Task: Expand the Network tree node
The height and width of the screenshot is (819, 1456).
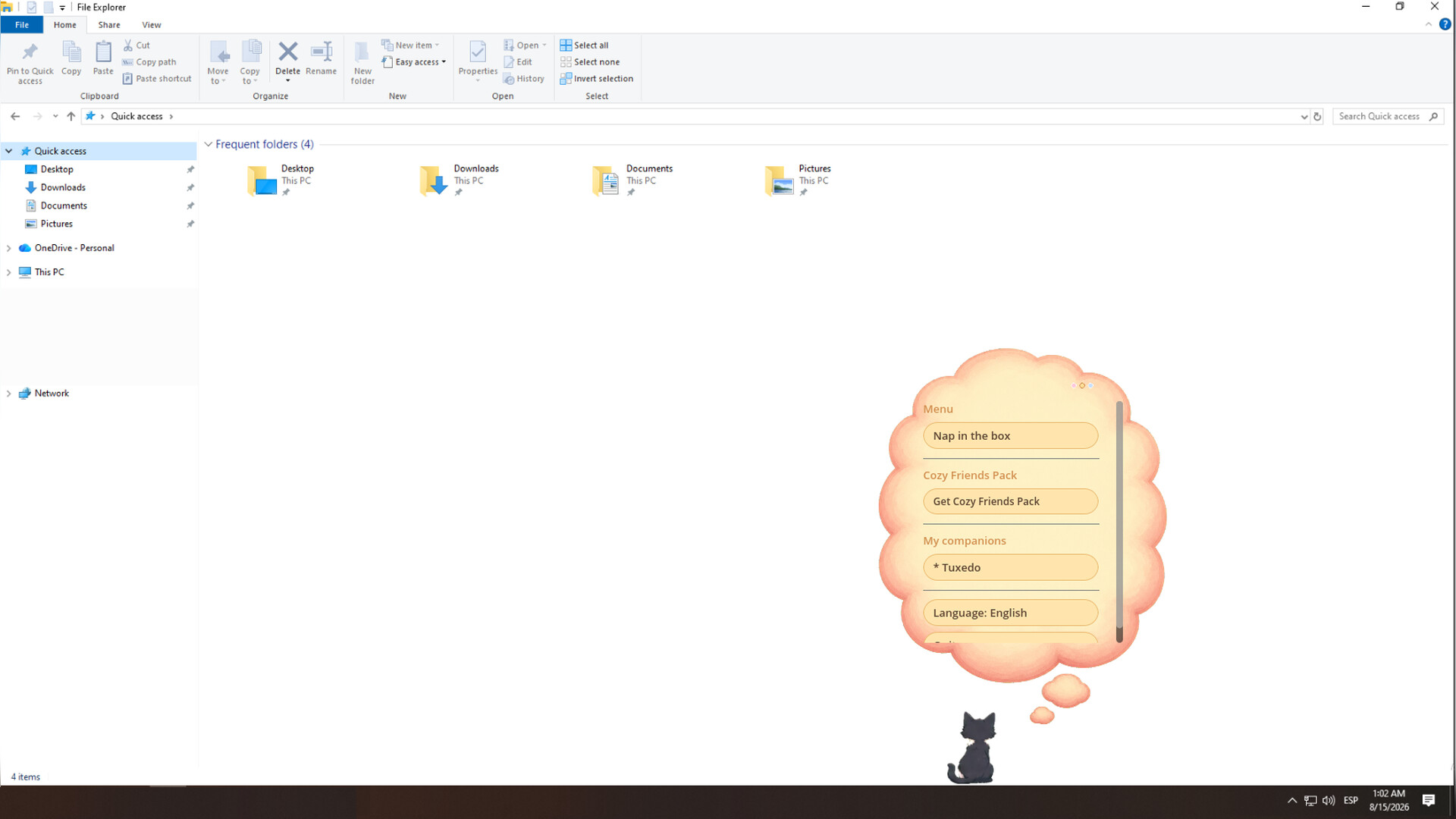Action: [8, 394]
